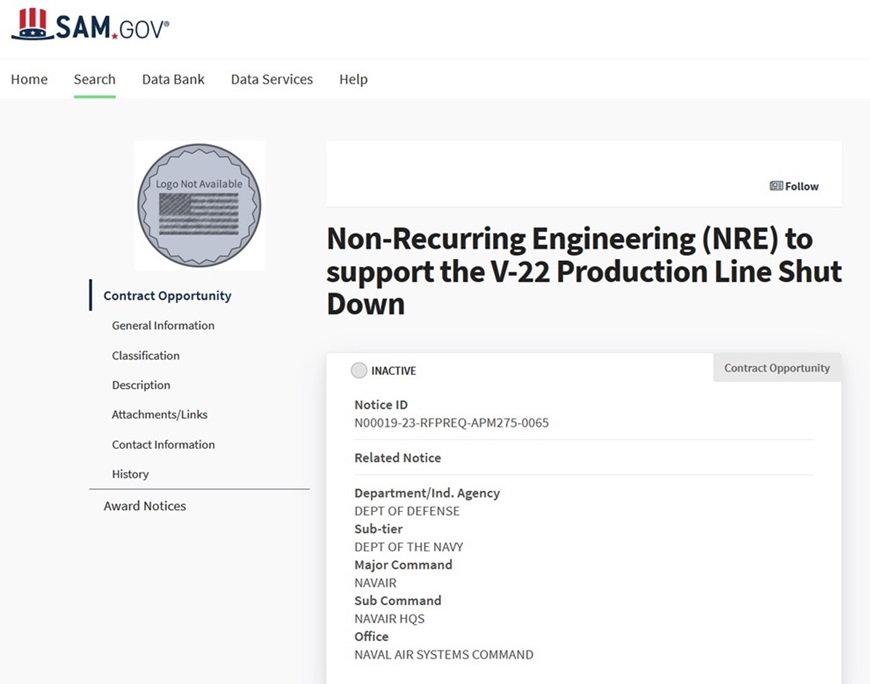
Task: Click the Logo Not Available seal image
Action: pos(199,205)
